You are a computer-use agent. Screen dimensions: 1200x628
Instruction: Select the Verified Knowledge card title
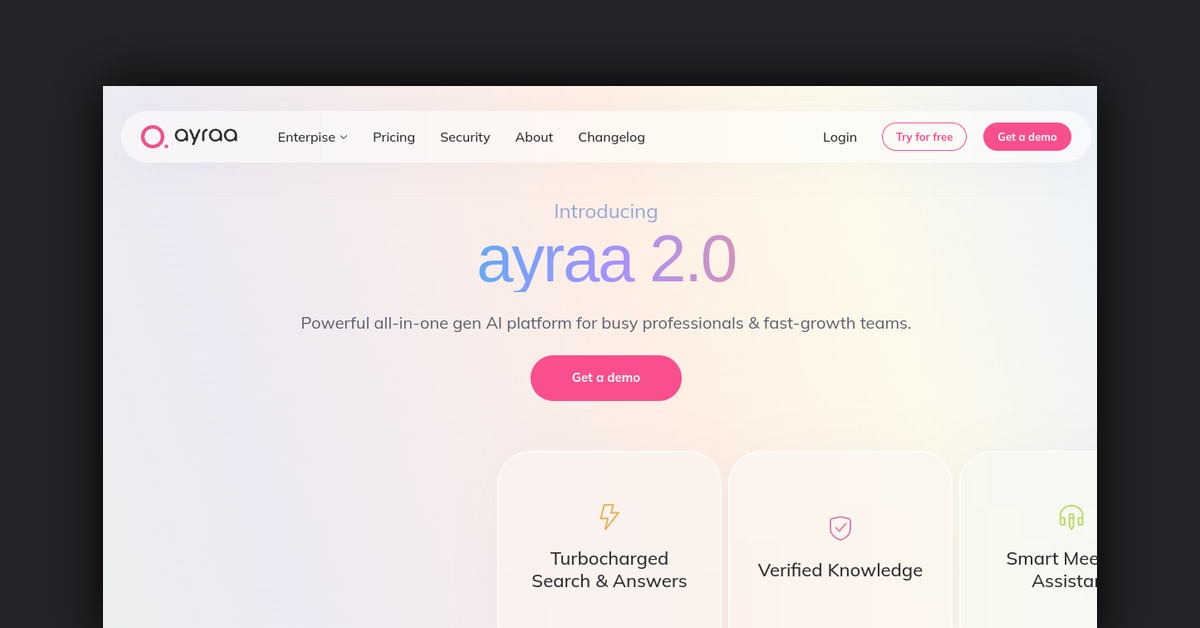[x=840, y=570]
